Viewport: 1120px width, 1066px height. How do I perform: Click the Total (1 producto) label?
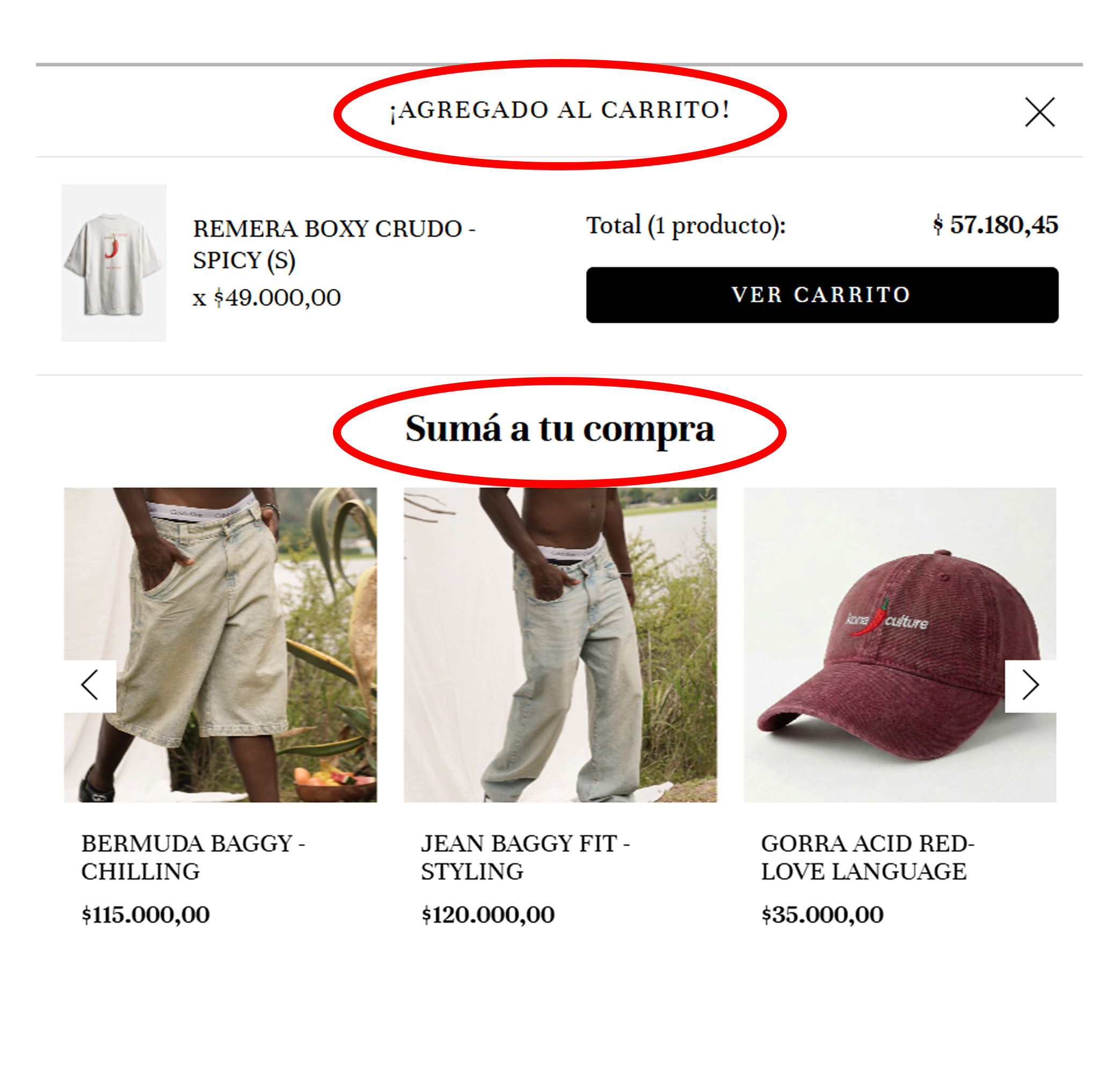pyautogui.click(x=686, y=226)
